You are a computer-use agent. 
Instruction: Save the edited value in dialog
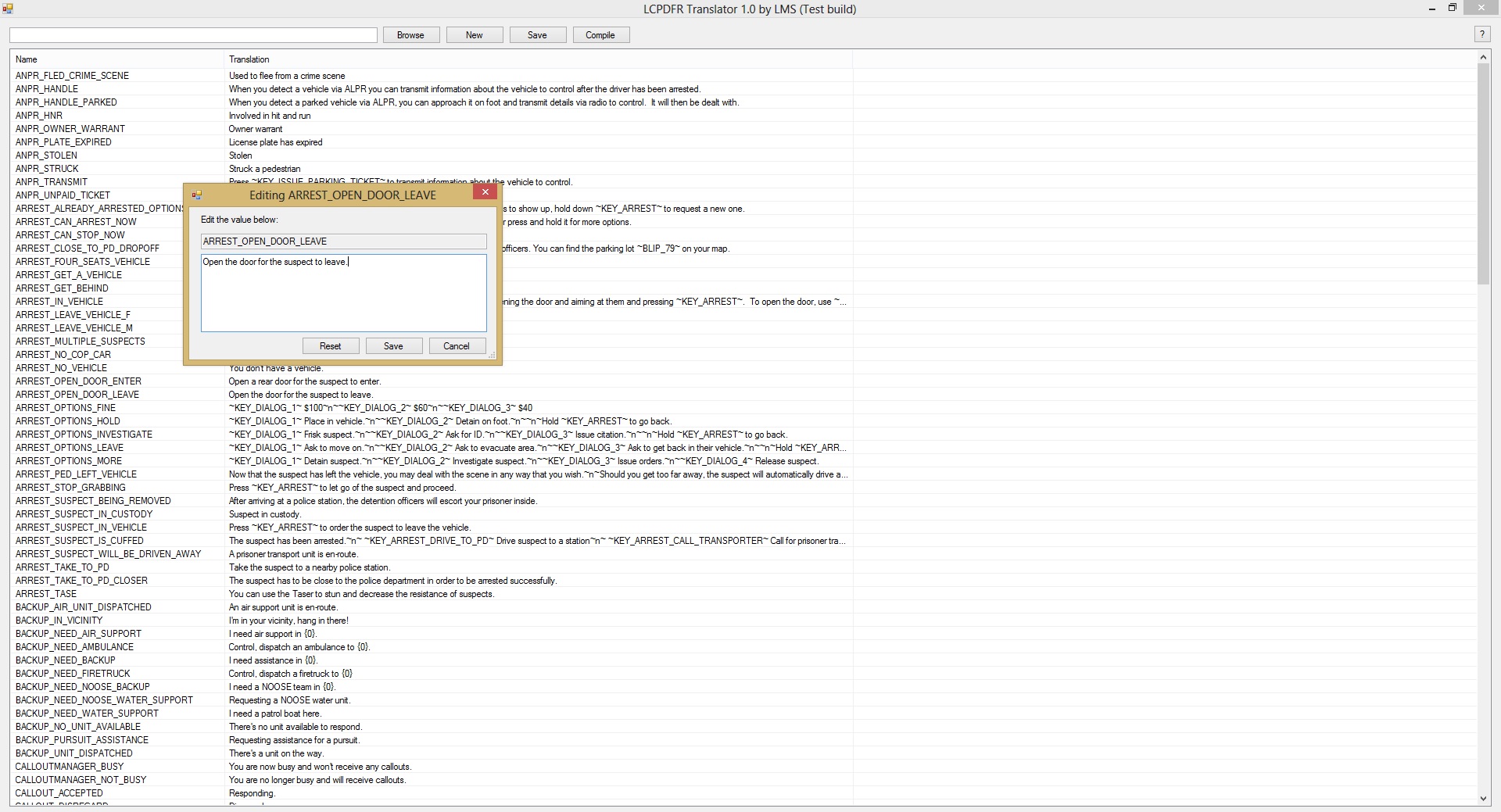tap(393, 346)
